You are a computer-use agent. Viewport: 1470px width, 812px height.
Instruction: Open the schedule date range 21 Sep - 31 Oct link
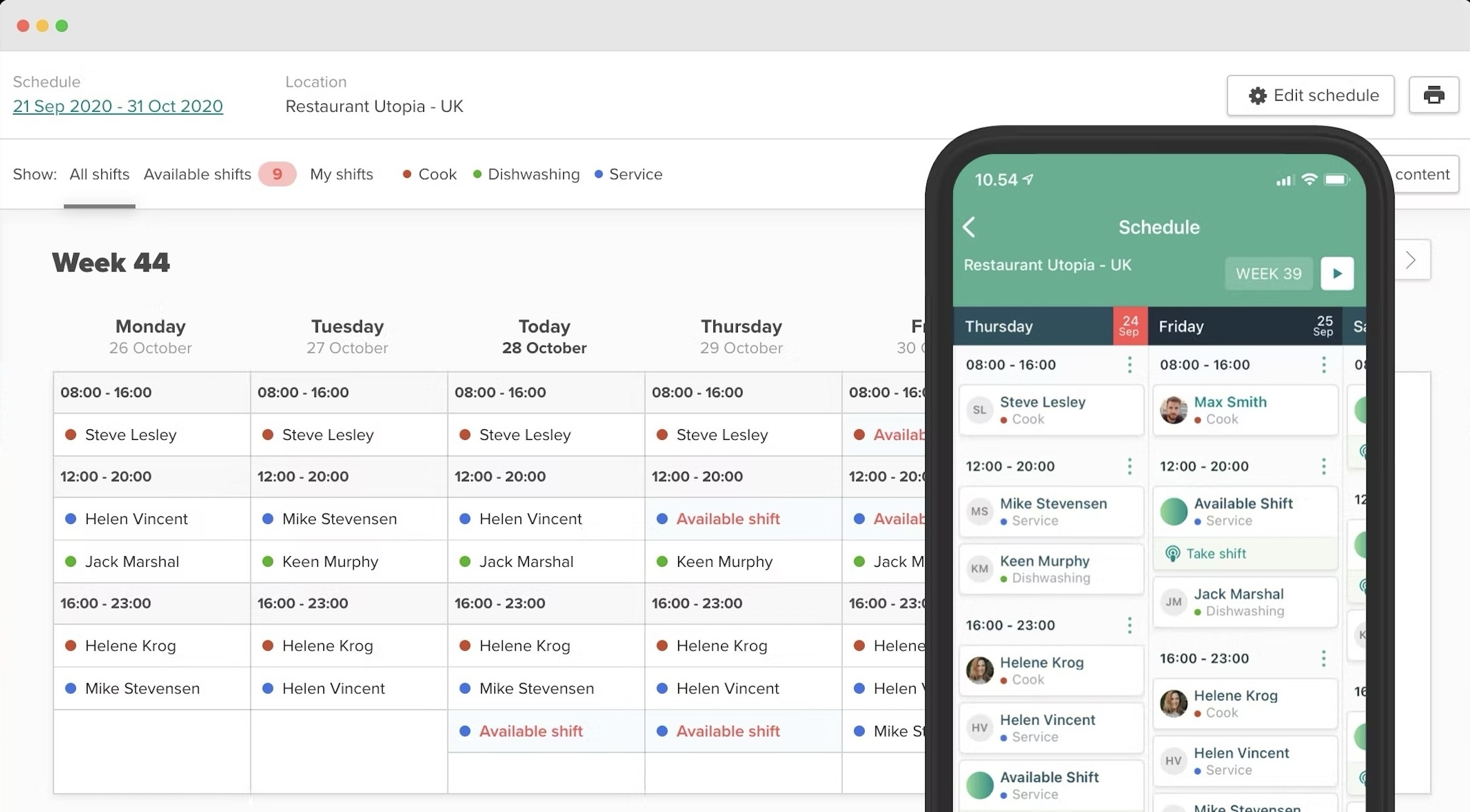(118, 106)
